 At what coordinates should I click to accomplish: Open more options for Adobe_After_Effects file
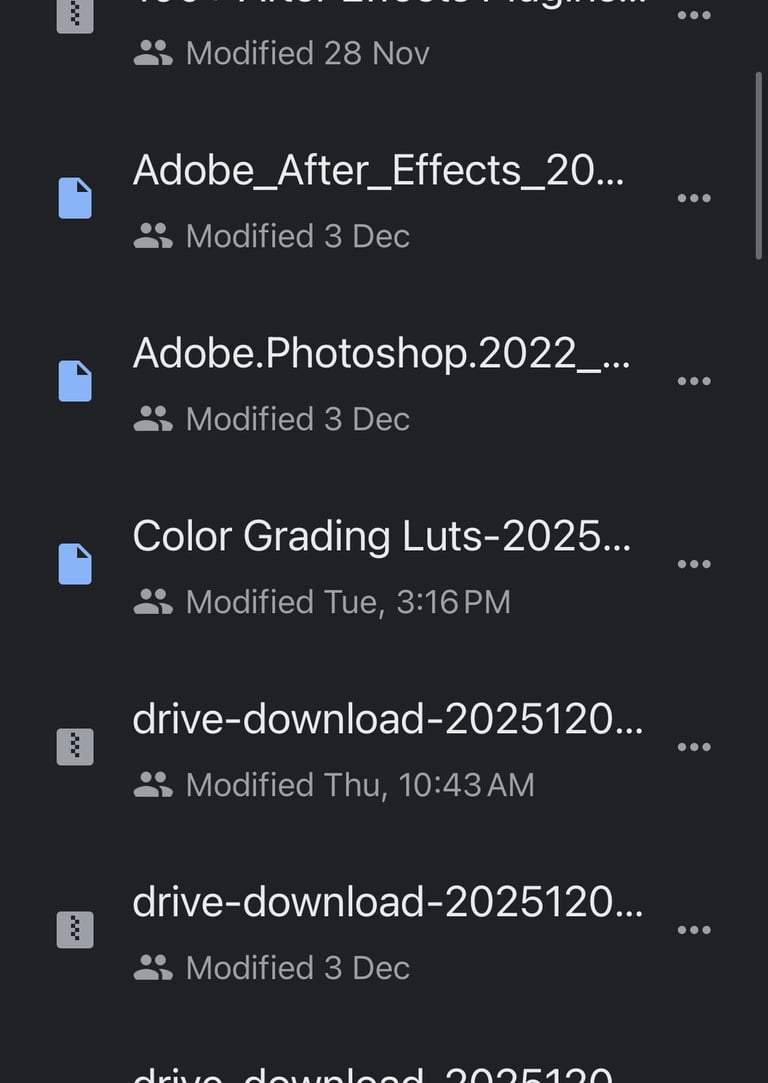pos(694,198)
